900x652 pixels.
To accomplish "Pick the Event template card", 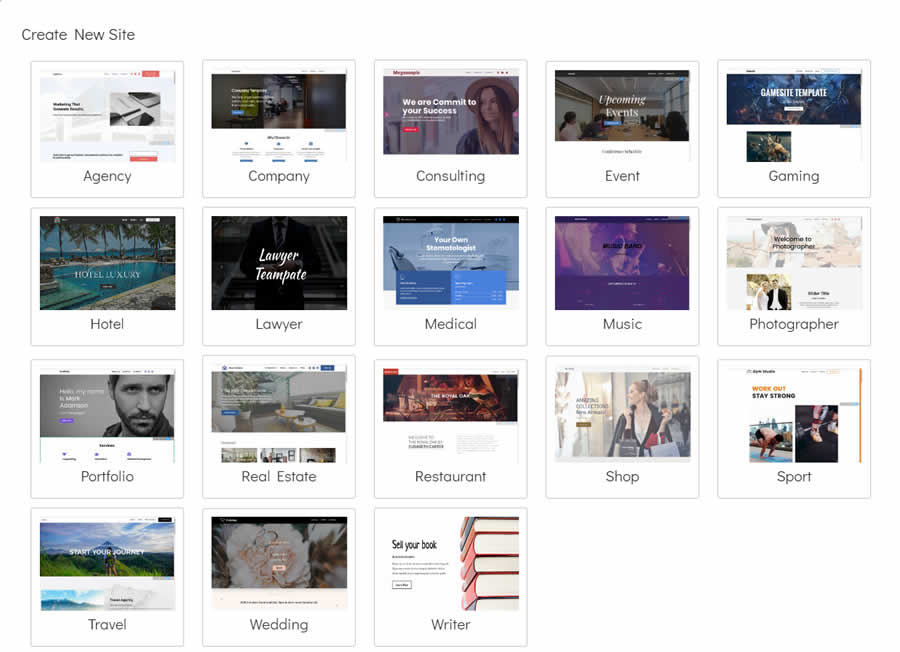I will [x=622, y=115].
